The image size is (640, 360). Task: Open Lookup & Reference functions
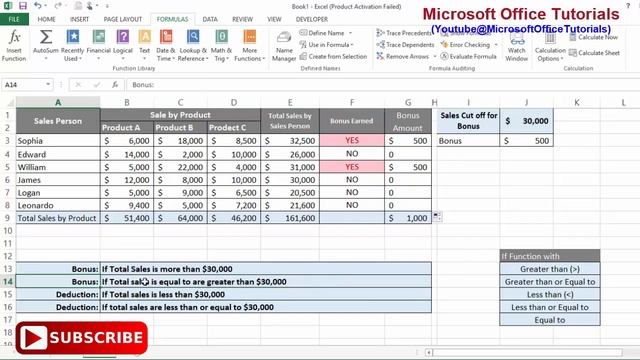point(193,45)
